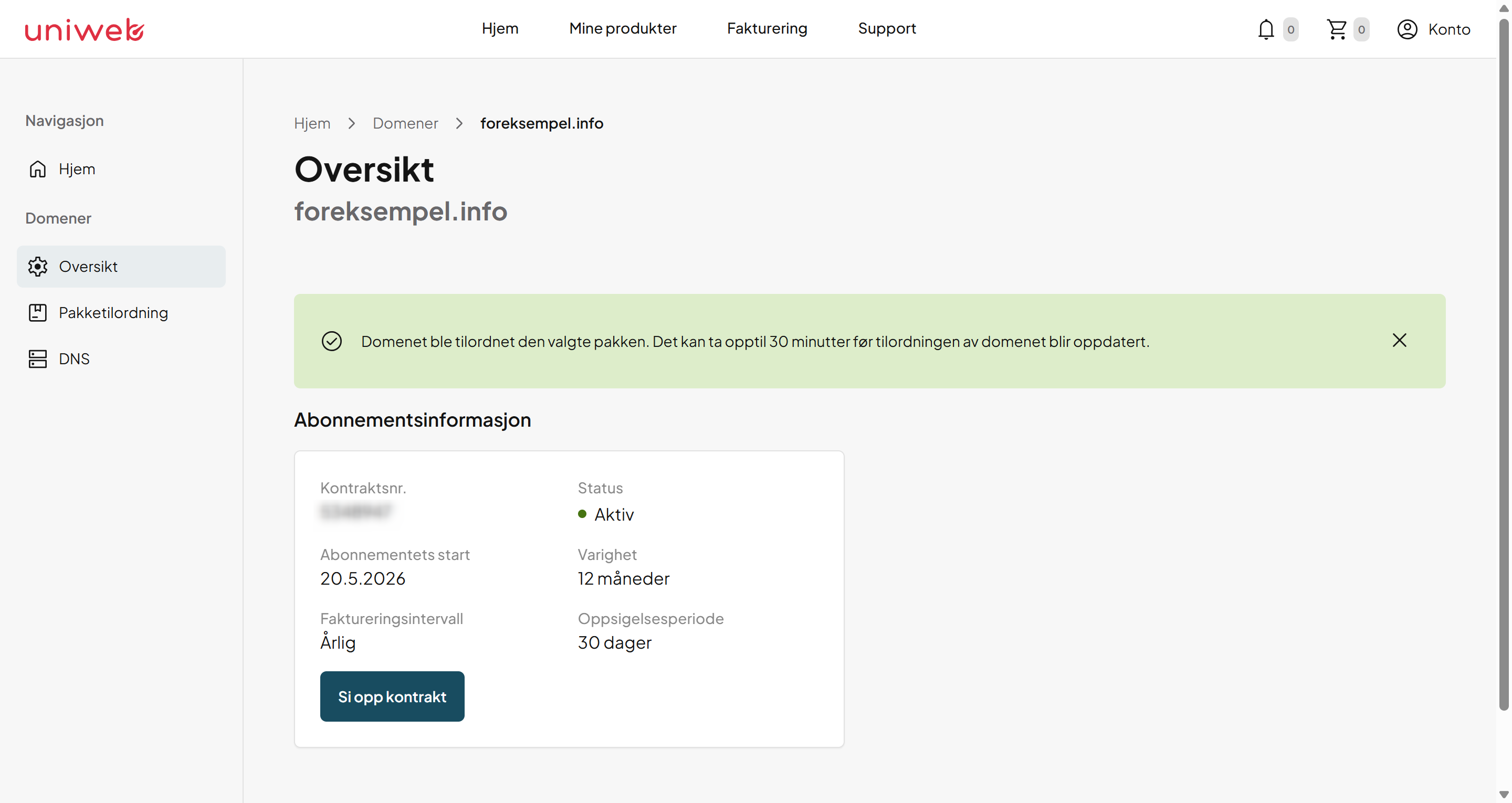The height and width of the screenshot is (803, 1512).
Task: Click foreksempel.info in the breadcrumb
Action: tap(542, 123)
